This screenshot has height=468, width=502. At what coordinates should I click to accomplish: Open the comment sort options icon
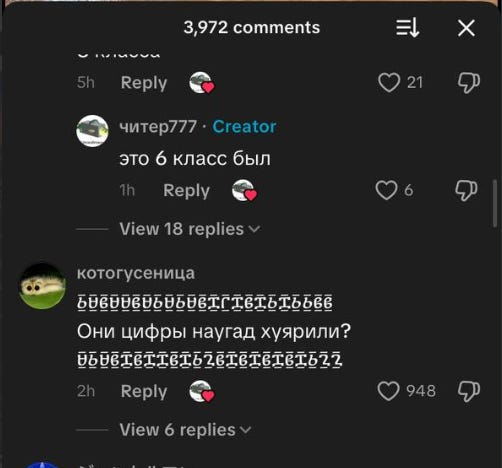[407, 28]
